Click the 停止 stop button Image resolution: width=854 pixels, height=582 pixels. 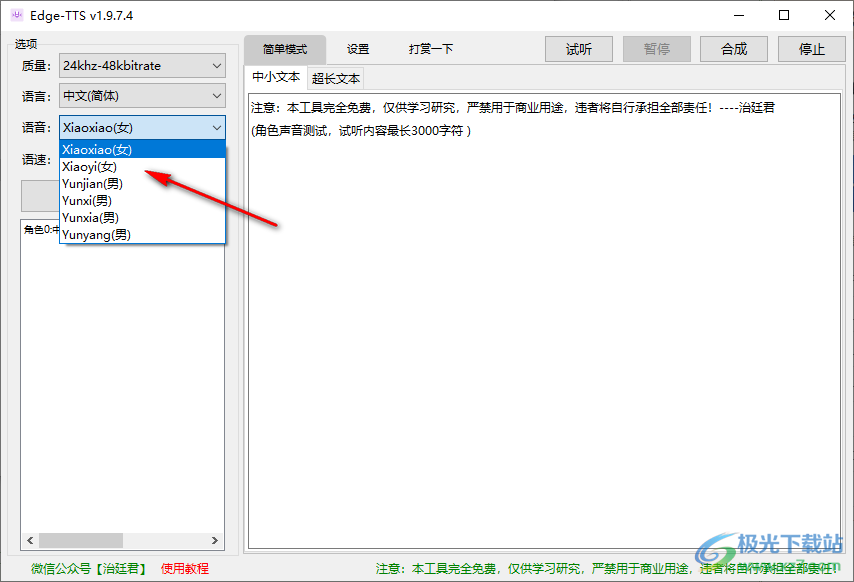[812, 50]
